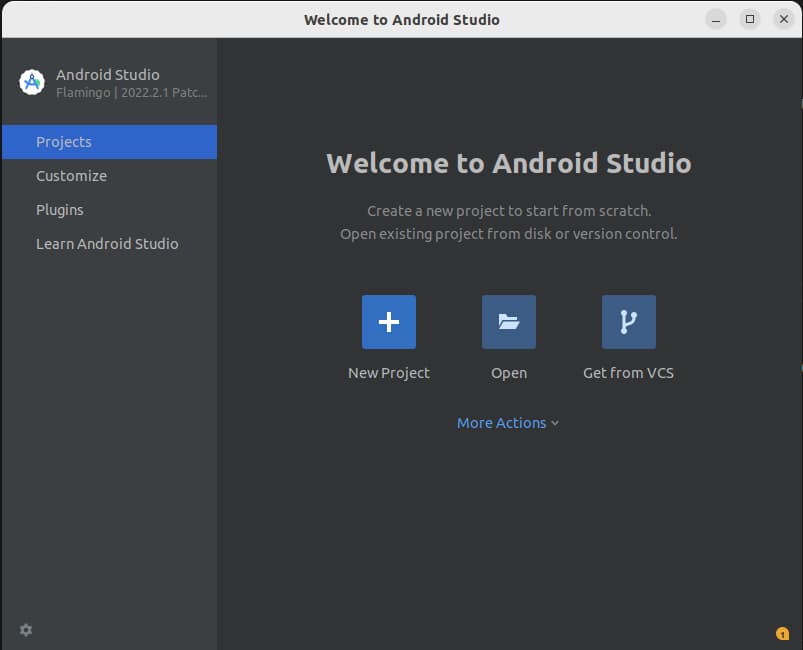Click the Get from VCS label
The height and width of the screenshot is (650, 803).
click(x=628, y=373)
